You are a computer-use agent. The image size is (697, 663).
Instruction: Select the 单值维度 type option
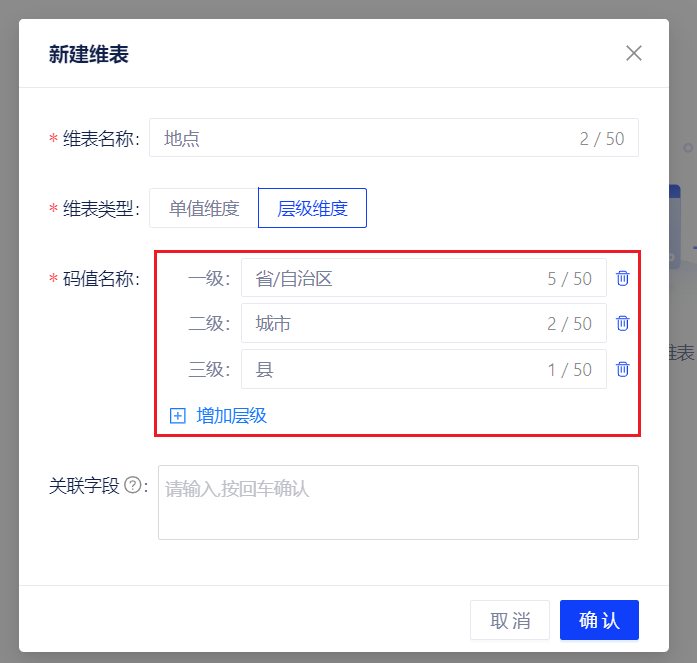pos(204,208)
